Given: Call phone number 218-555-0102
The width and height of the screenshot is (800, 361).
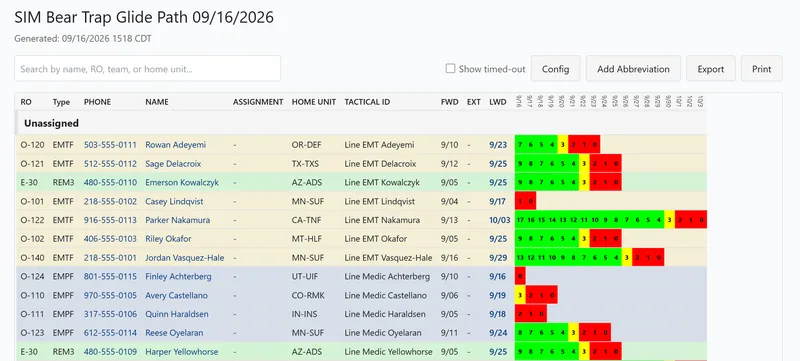Looking at the screenshot, I should coord(110,201).
